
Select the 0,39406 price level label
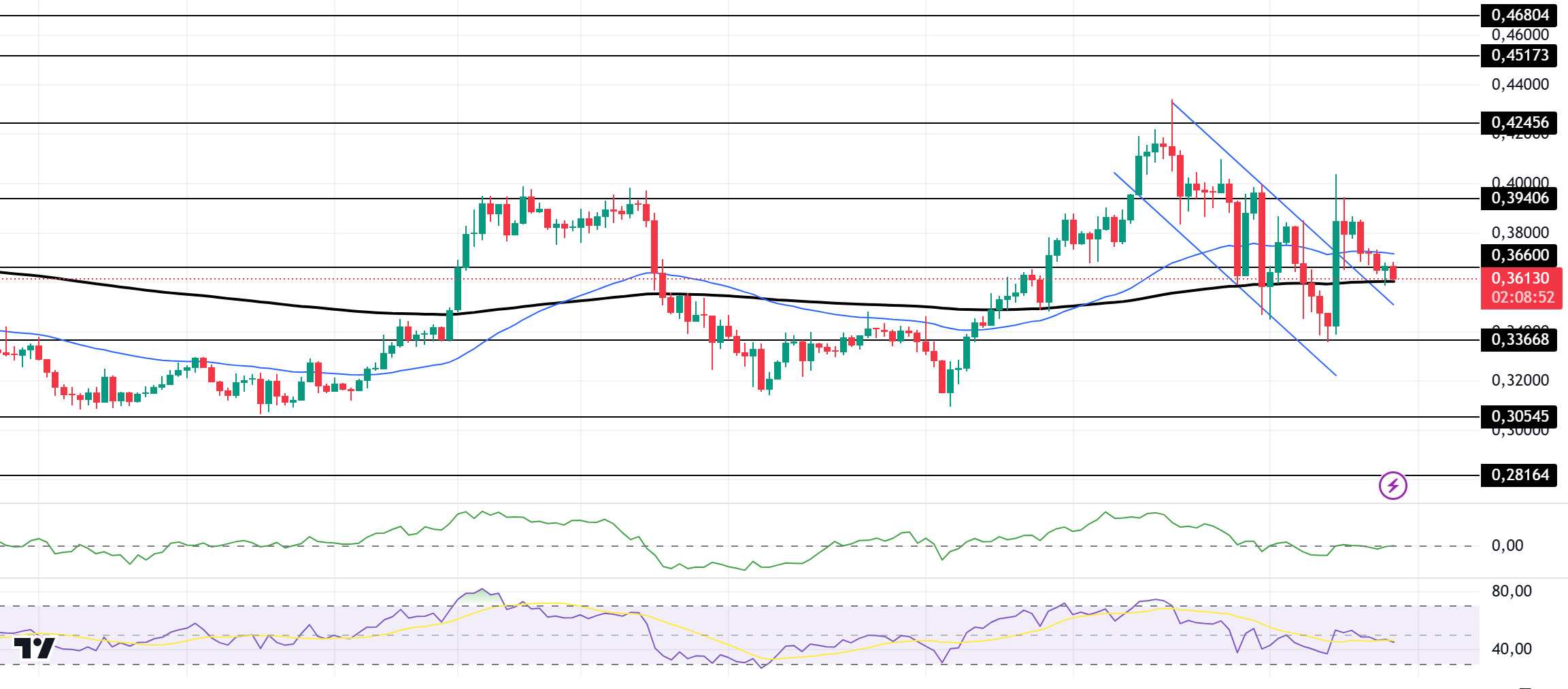click(1519, 198)
